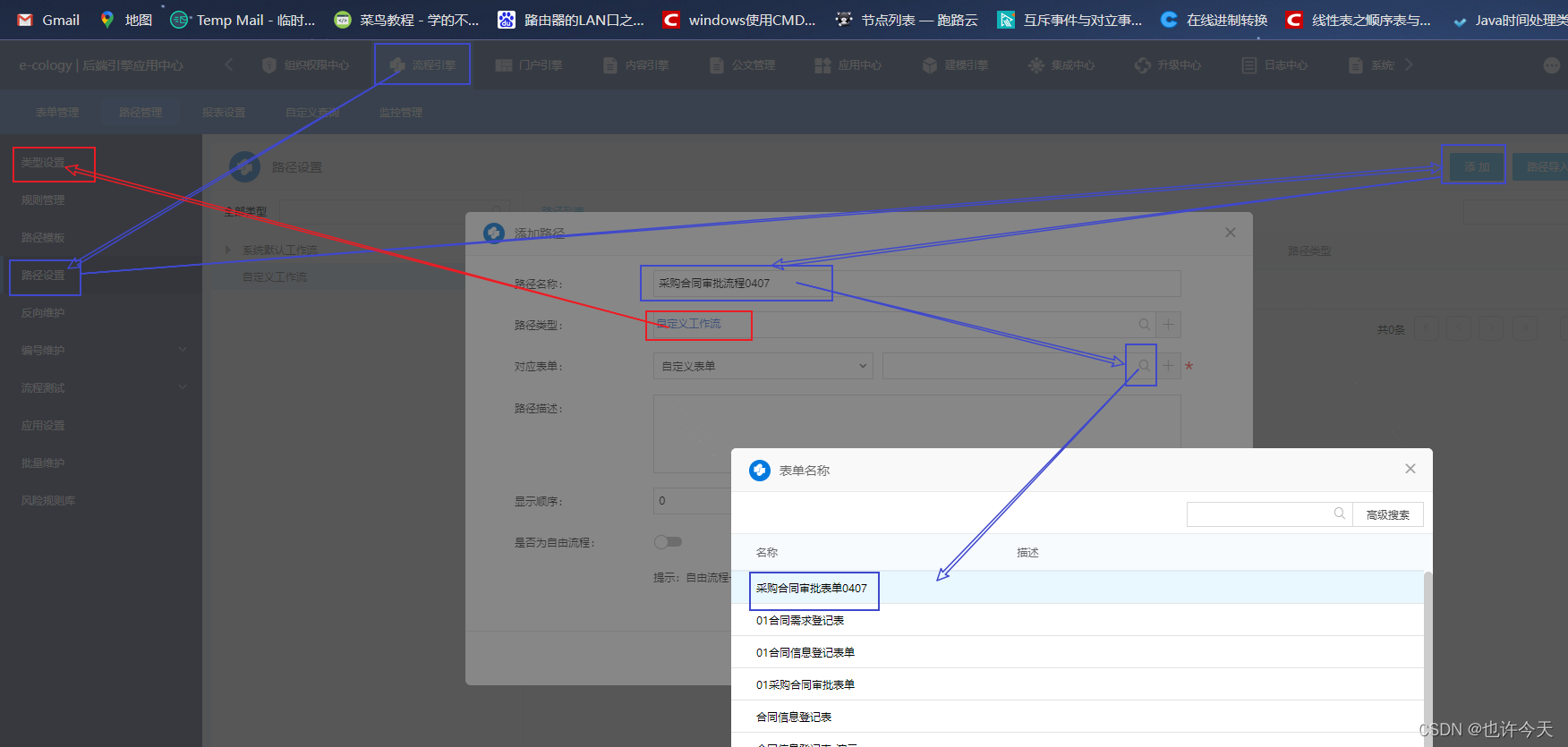Open the 菜鸟教程 bookmark
Image resolution: width=1568 pixels, height=747 pixels.
(x=406, y=20)
